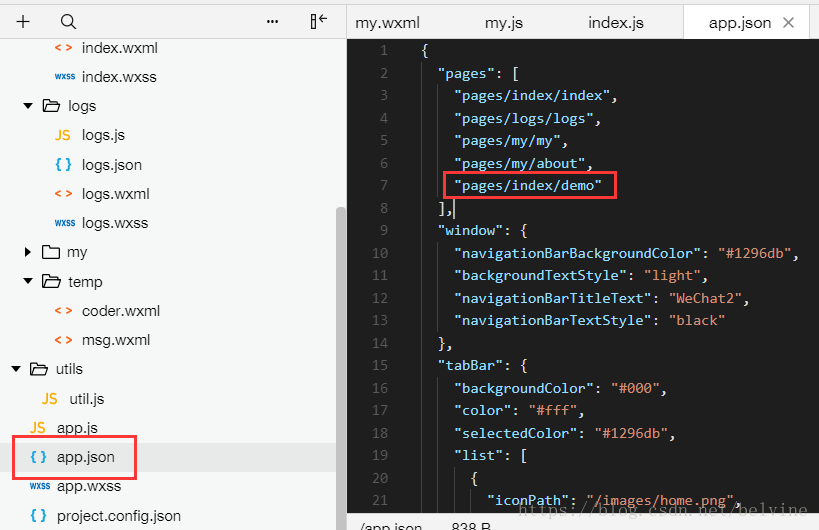Click the wxss icon beside app.wxss
Image resolution: width=819 pixels, height=530 pixels.
[x=40, y=486]
